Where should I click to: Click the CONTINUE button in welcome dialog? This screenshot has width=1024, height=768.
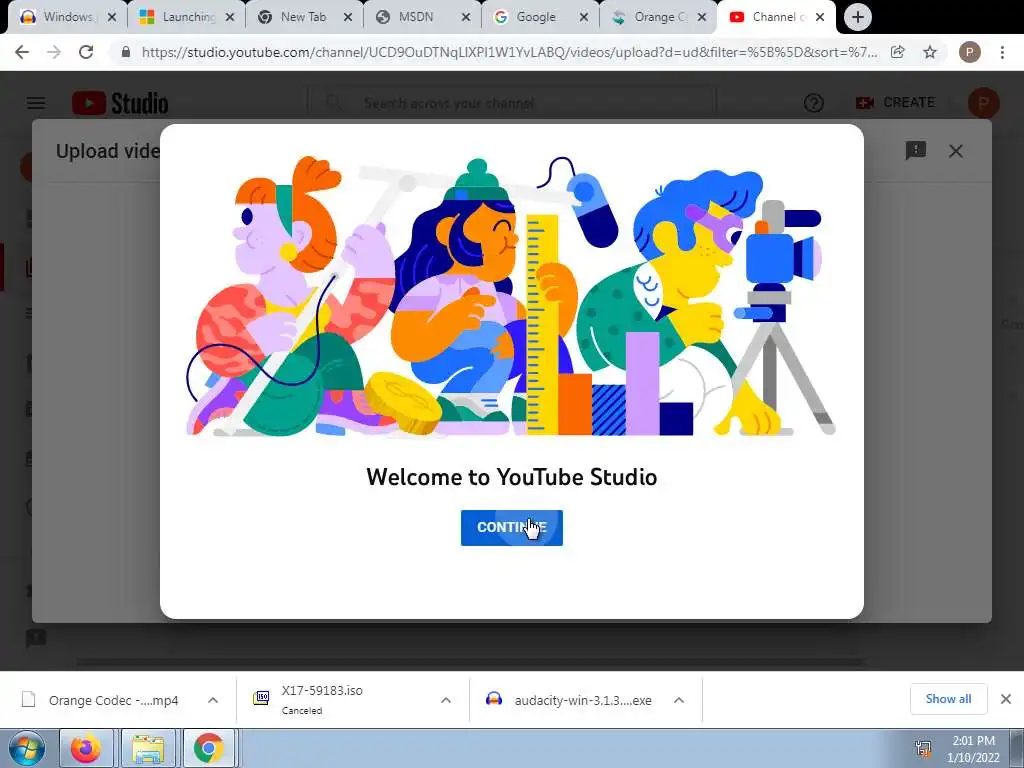point(511,528)
